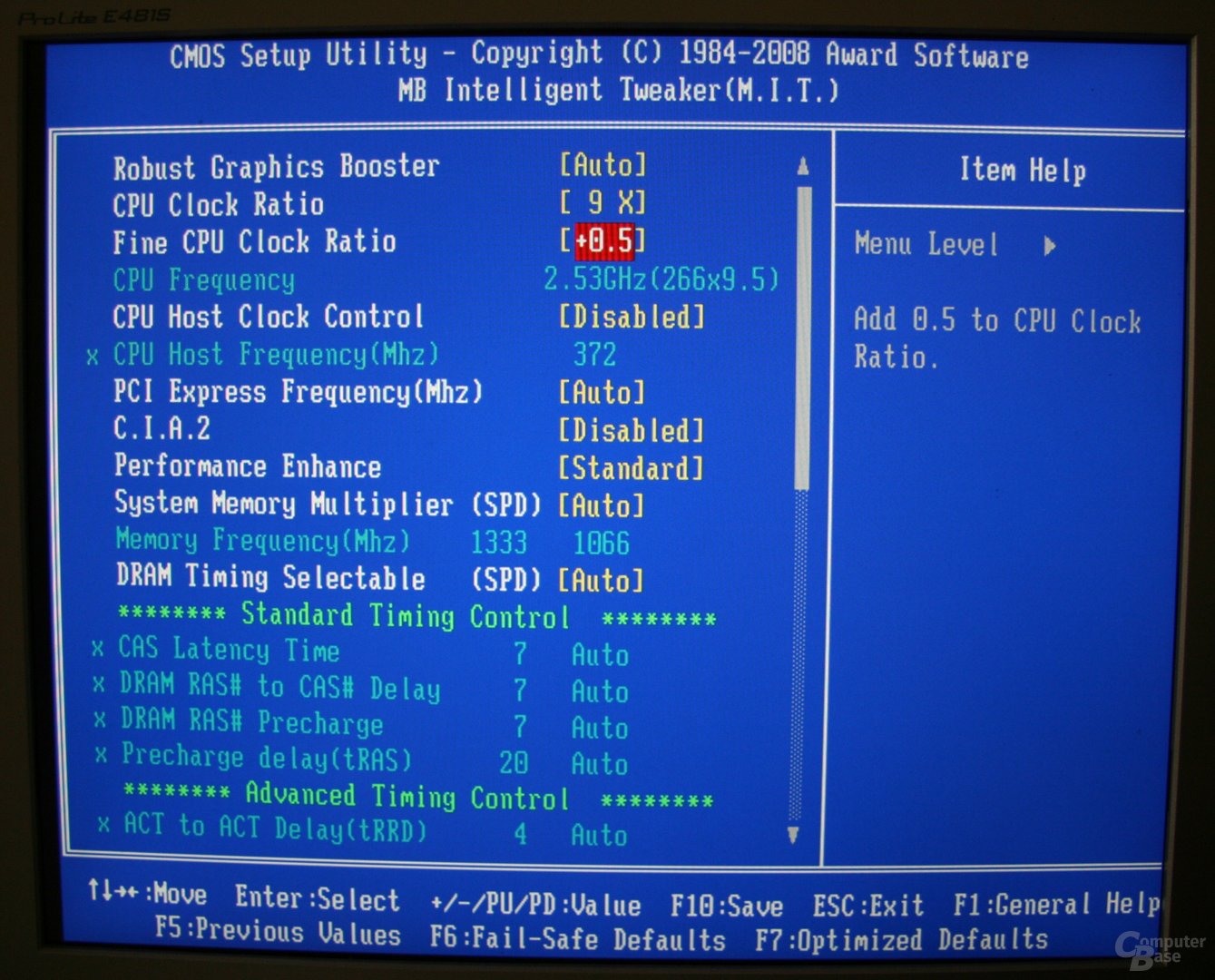This screenshot has width=1215, height=980.
Task: Click the CMOS Setup Utility copyright header
Action: pyautogui.click(x=599, y=55)
